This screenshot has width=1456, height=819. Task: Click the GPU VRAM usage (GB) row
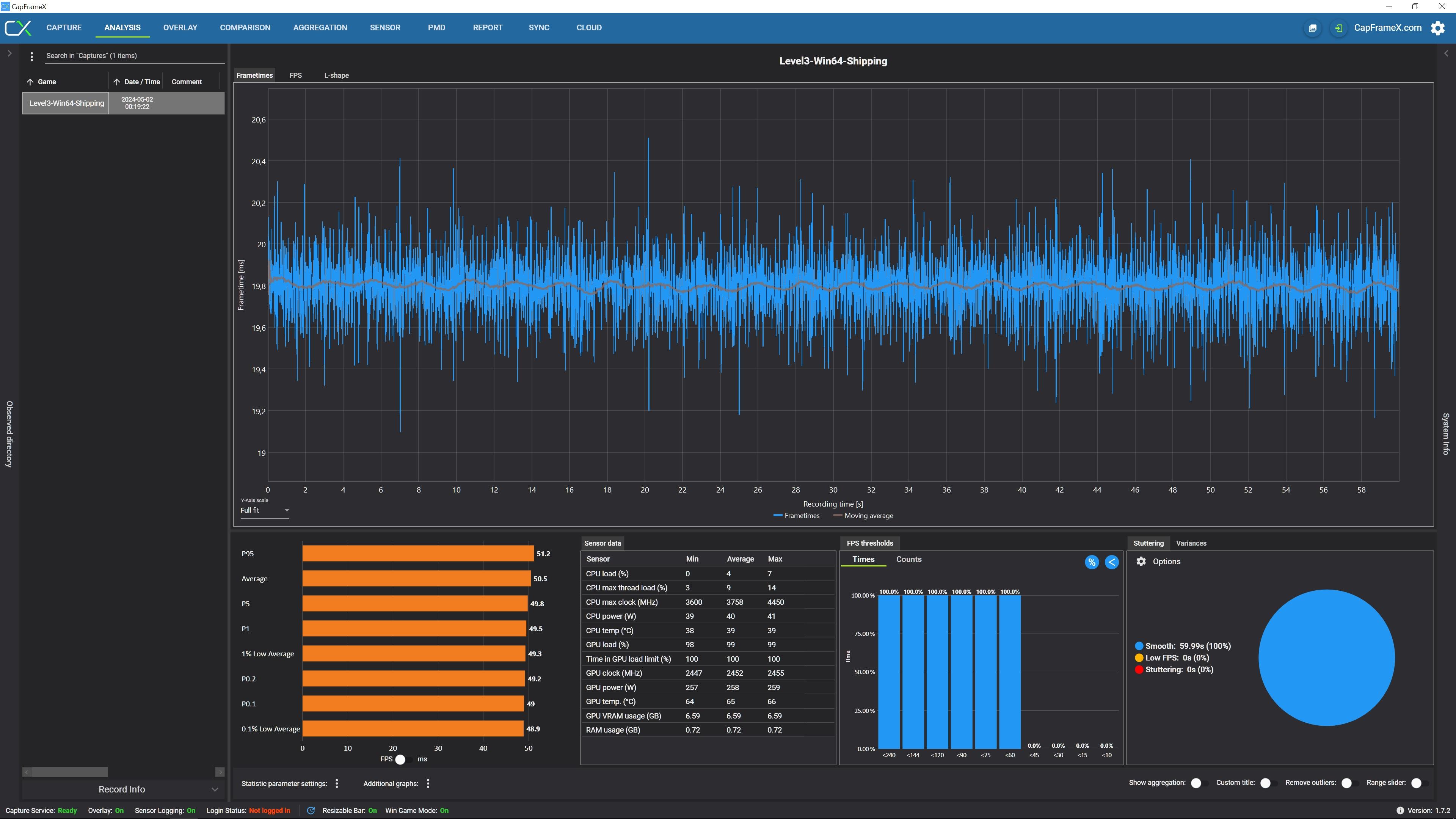click(708, 716)
